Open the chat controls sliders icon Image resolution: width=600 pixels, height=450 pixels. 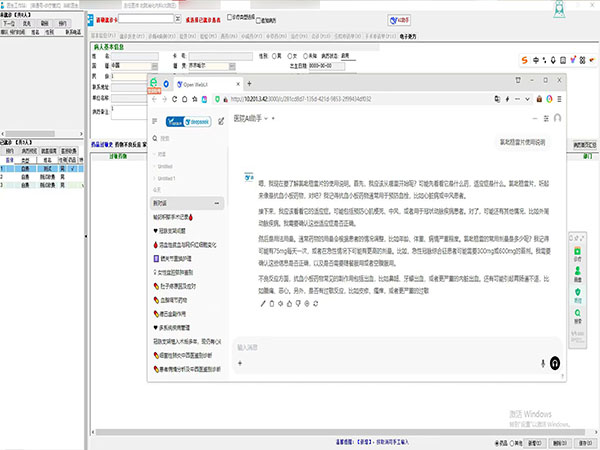click(546, 119)
